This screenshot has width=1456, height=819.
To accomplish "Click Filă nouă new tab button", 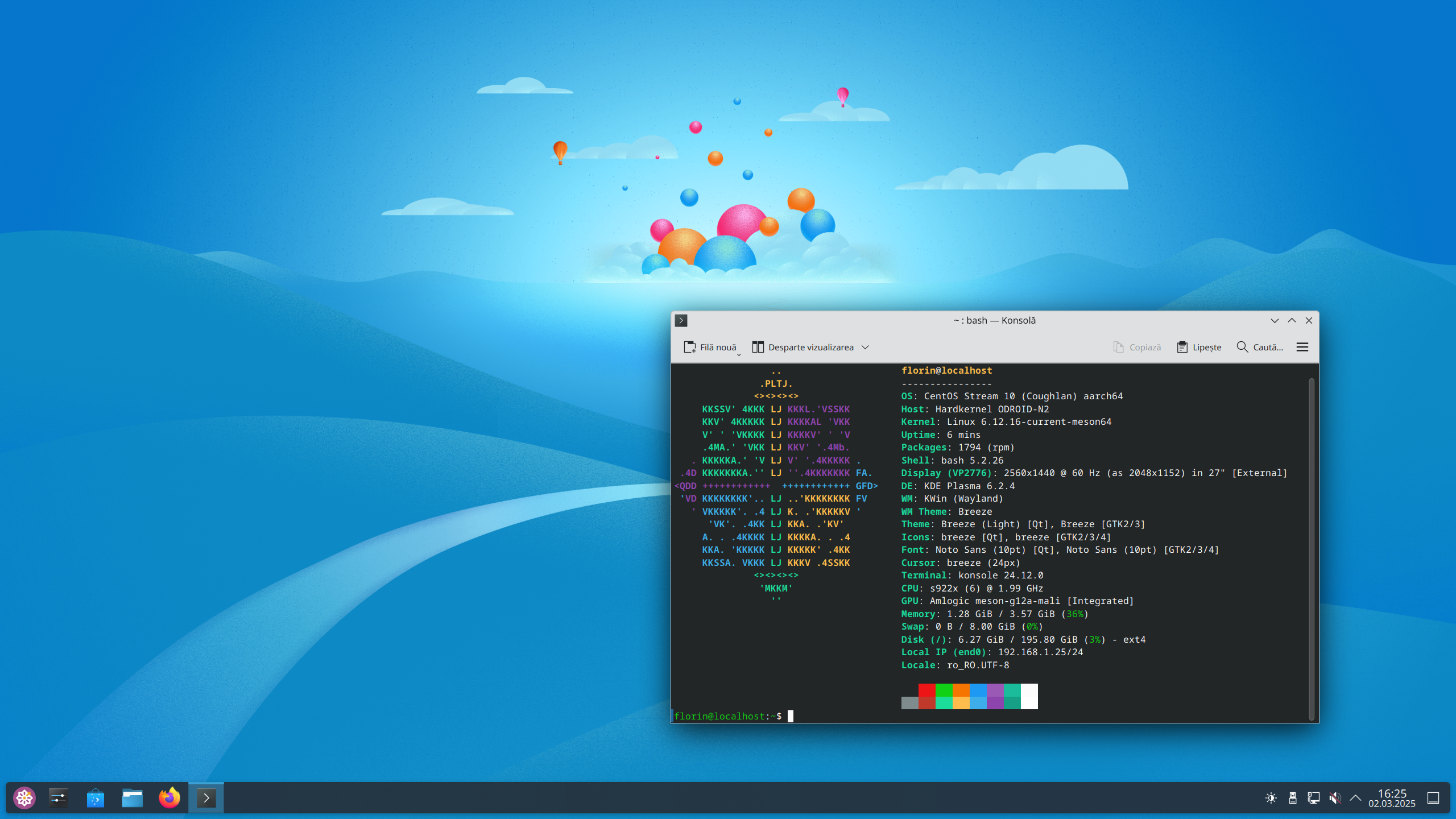I will (710, 348).
